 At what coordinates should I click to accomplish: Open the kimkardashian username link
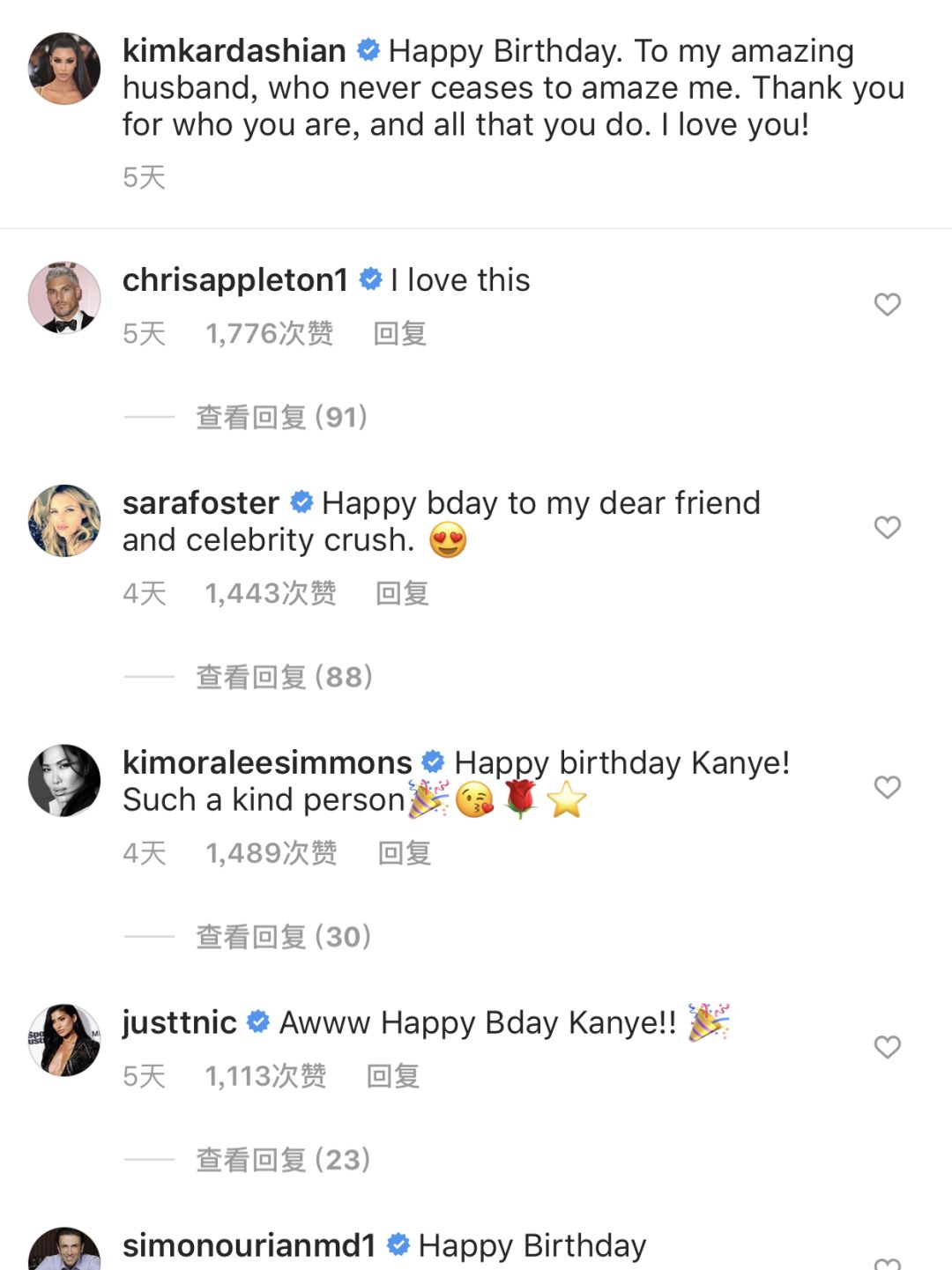tap(234, 51)
